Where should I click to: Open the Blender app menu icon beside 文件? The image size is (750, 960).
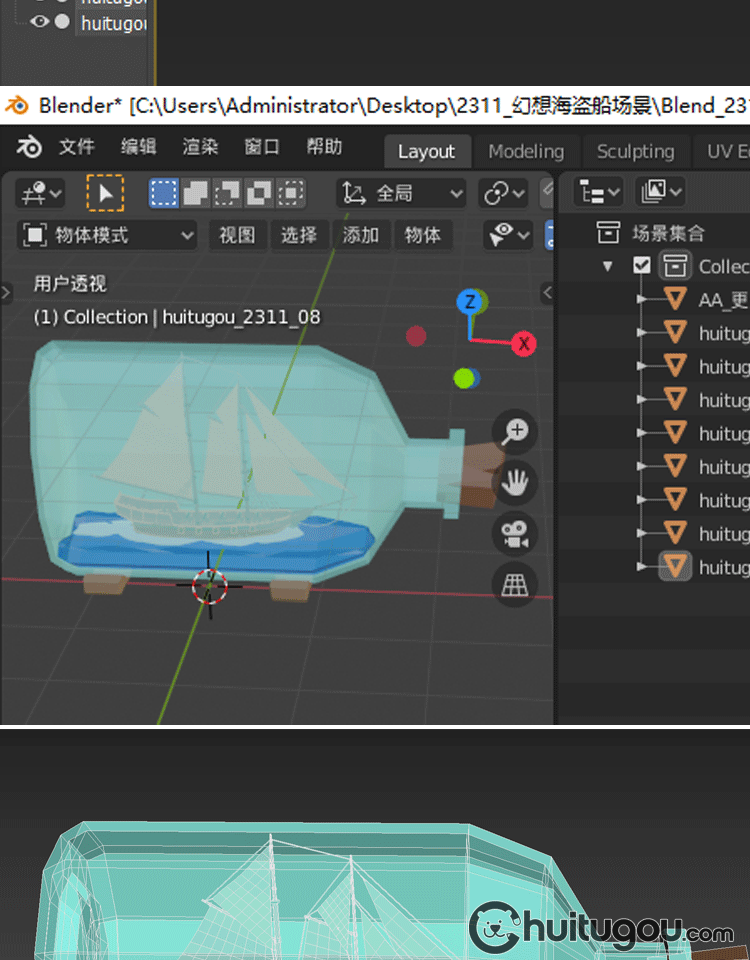pos(29,147)
